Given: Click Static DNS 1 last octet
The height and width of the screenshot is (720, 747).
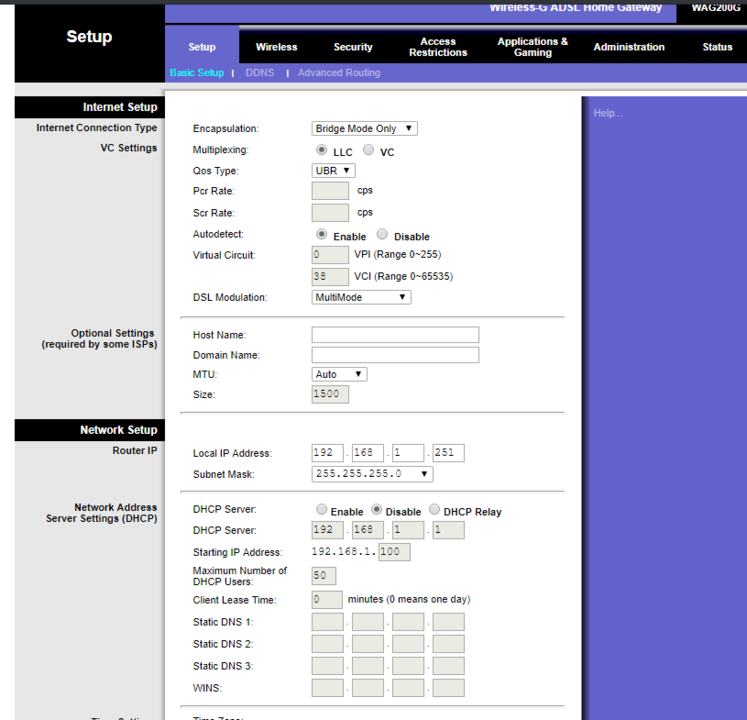Looking at the screenshot, I should click(448, 622).
